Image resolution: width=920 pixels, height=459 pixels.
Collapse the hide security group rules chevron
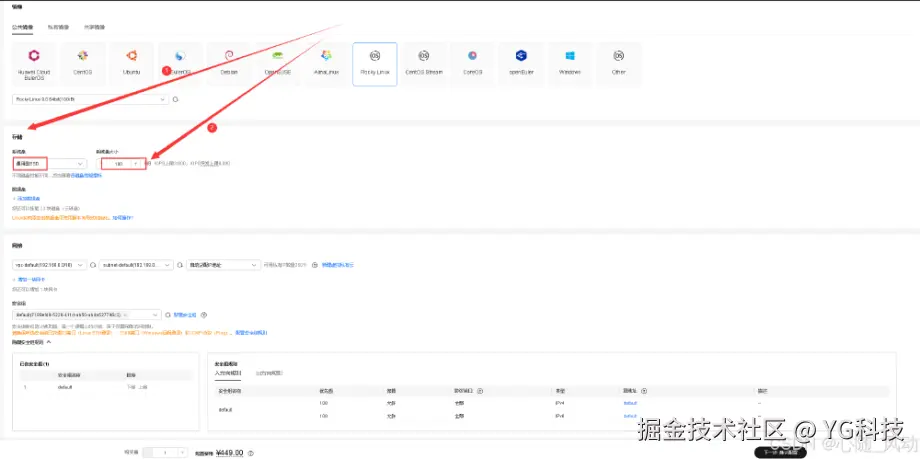pyautogui.click(x=49, y=342)
